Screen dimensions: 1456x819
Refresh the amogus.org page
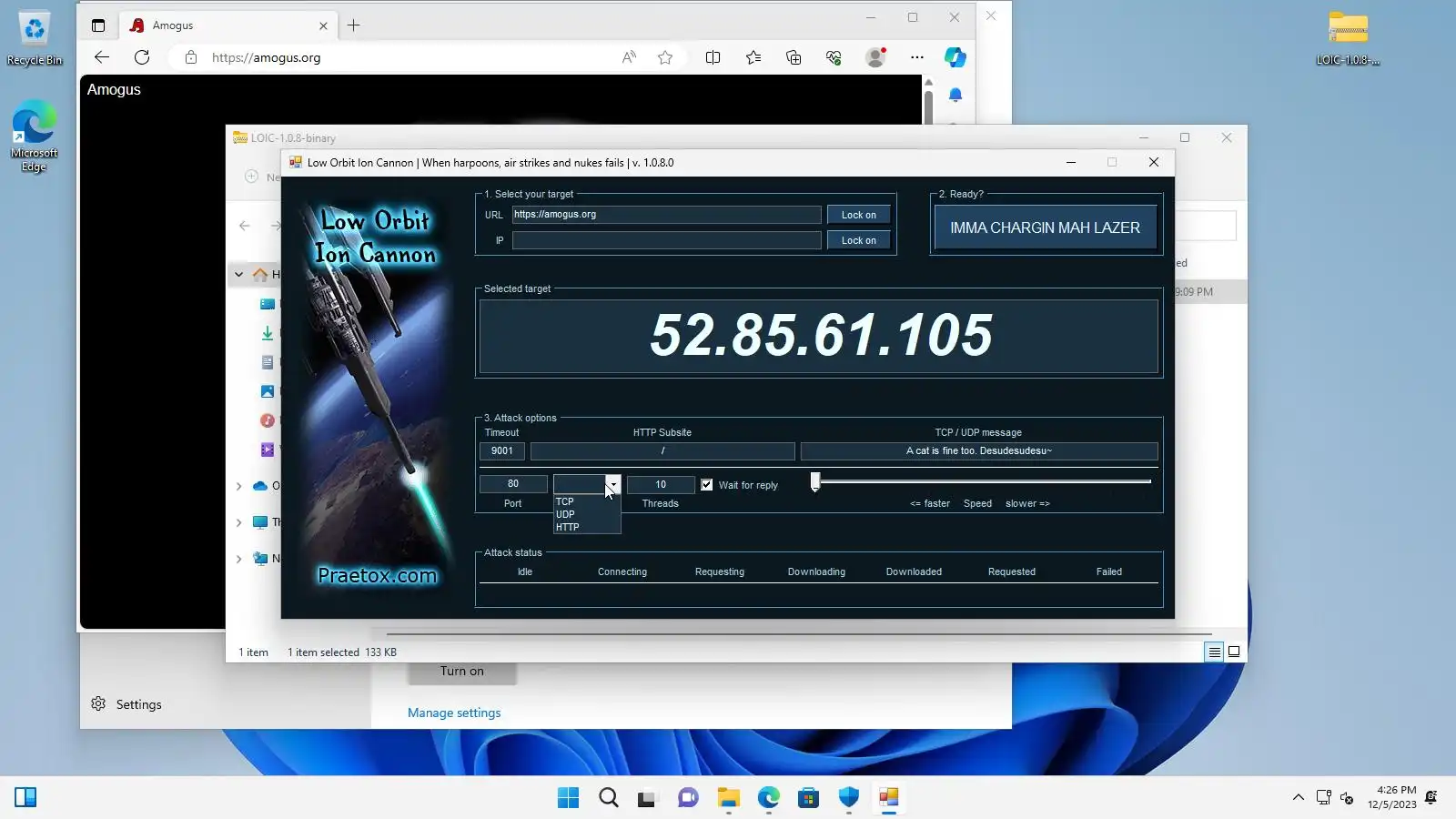pyautogui.click(x=142, y=57)
